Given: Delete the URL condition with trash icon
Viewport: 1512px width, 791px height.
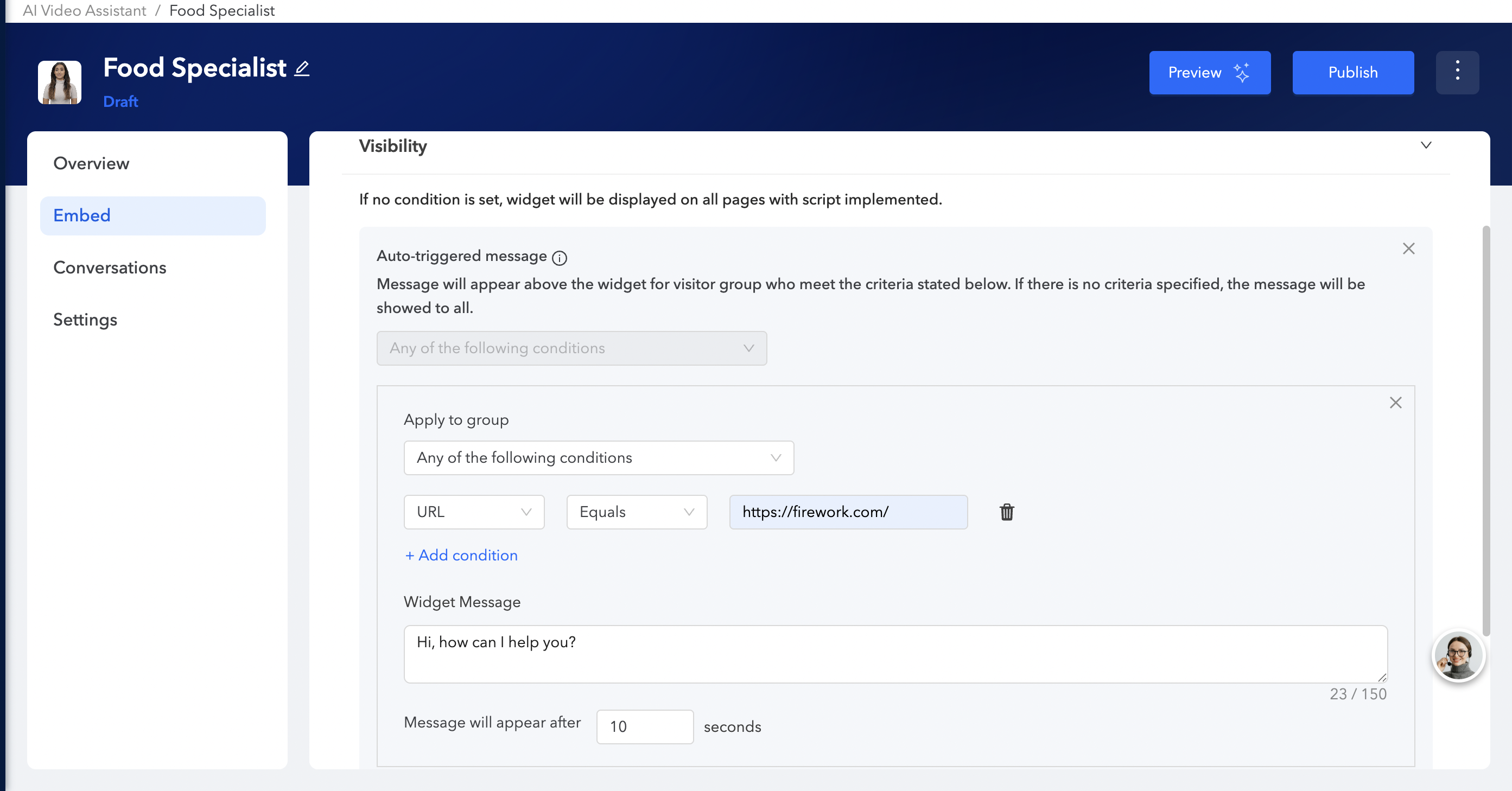Looking at the screenshot, I should [x=1007, y=512].
